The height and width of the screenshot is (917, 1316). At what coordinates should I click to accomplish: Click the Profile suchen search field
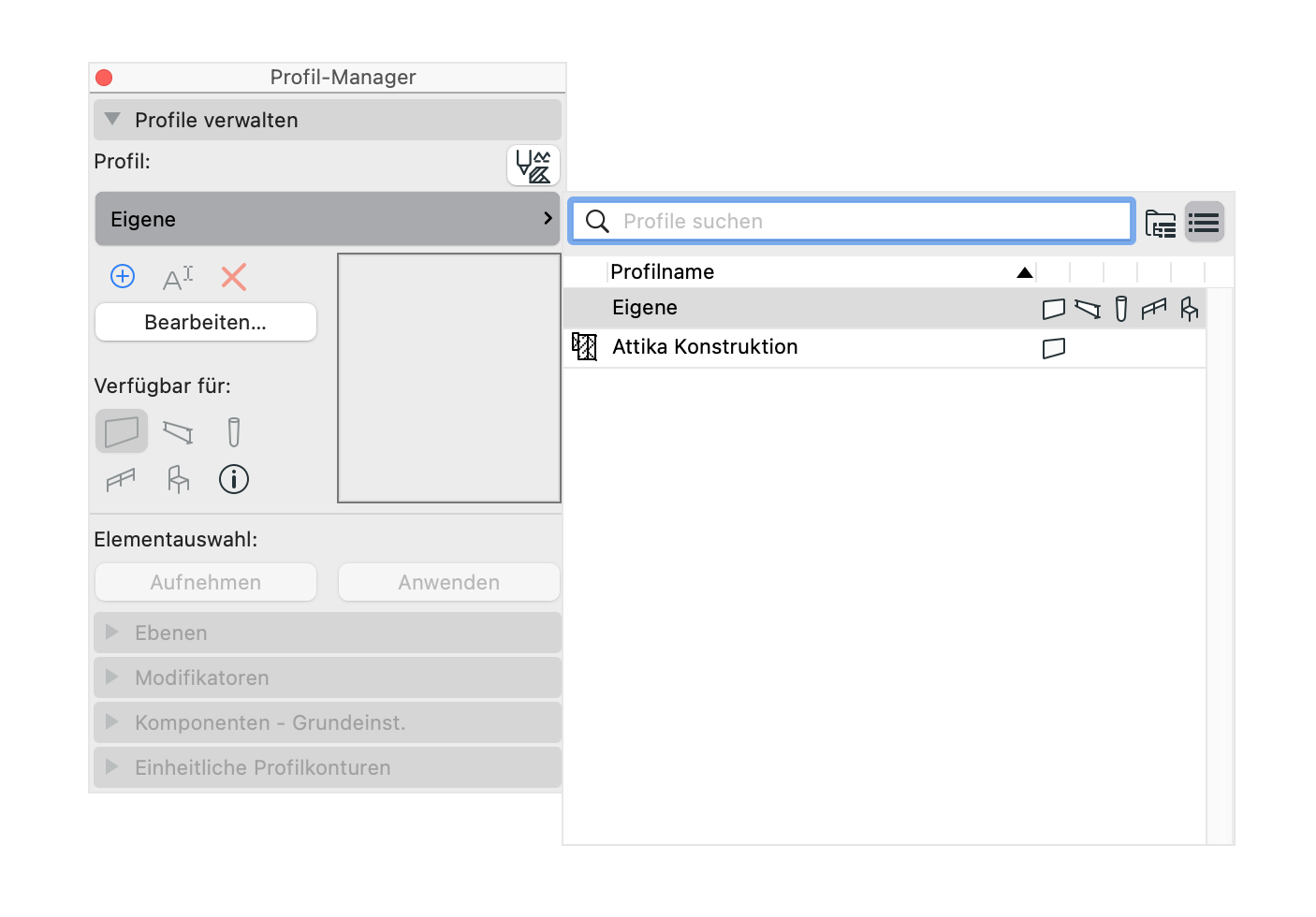(852, 222)
